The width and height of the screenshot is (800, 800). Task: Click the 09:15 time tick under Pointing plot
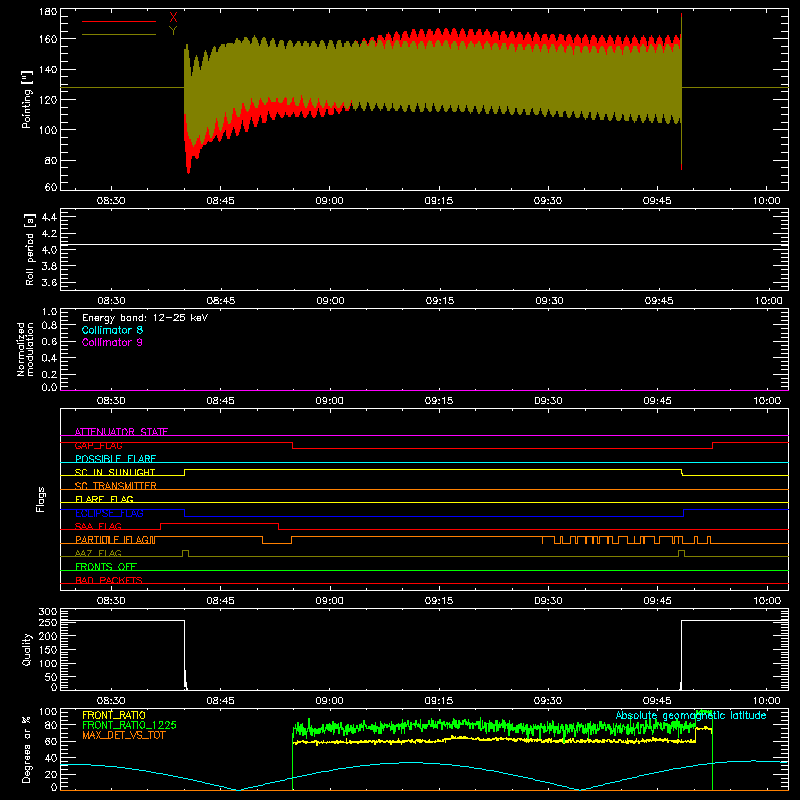(x=439, y=201)
